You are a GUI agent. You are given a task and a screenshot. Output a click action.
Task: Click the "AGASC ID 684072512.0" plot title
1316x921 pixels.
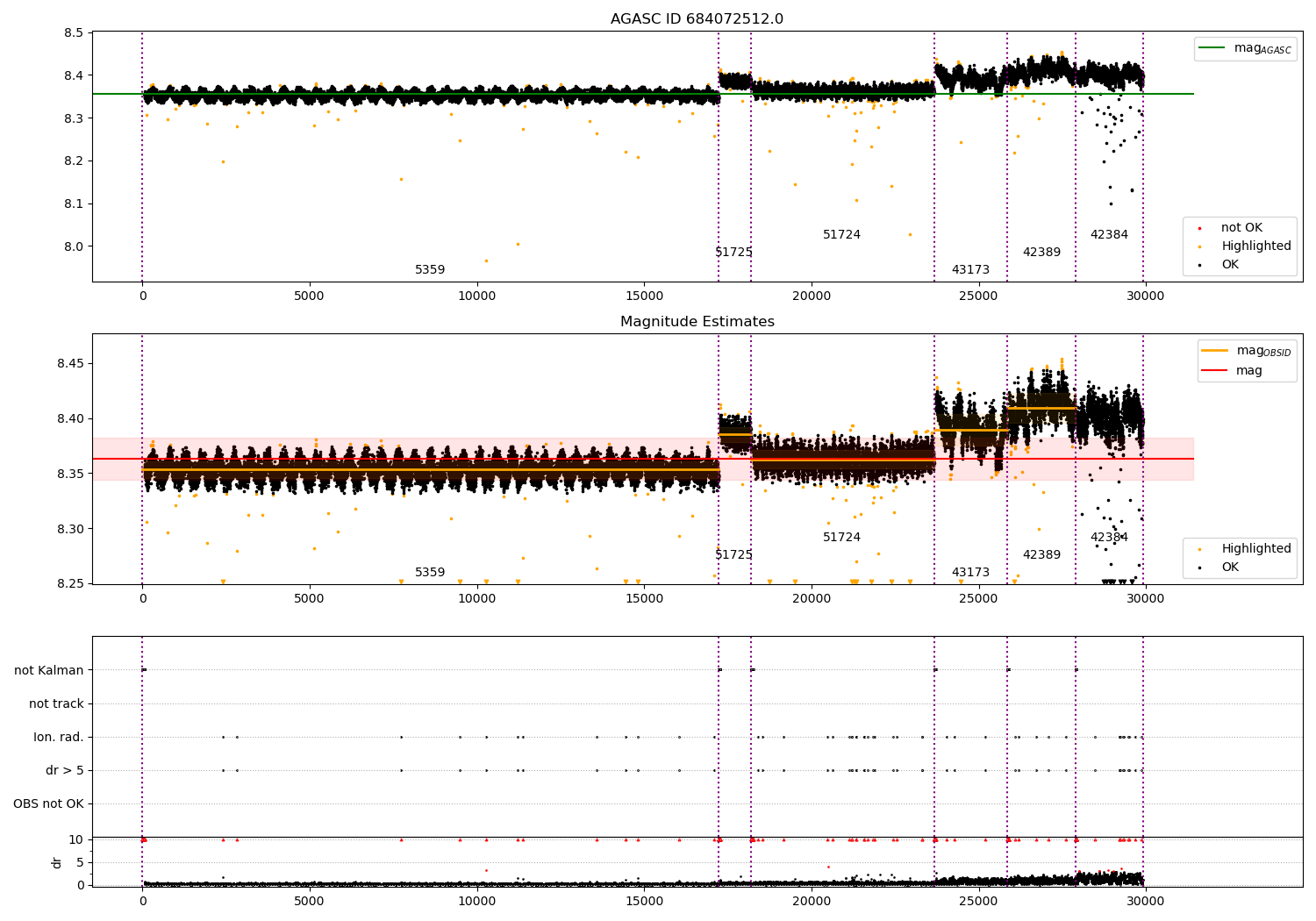coord(697,19)
